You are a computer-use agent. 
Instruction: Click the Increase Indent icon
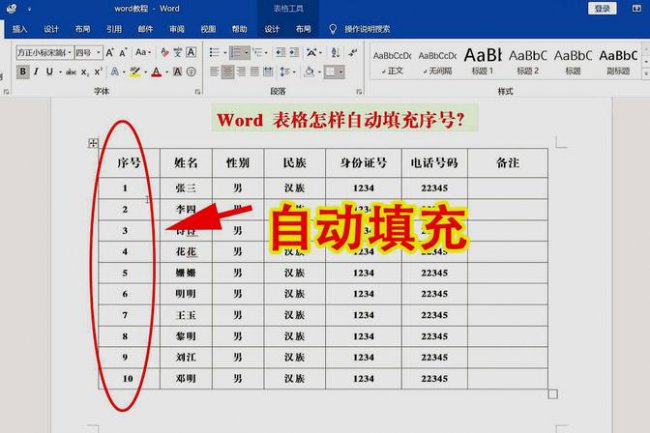click(294, 53)
